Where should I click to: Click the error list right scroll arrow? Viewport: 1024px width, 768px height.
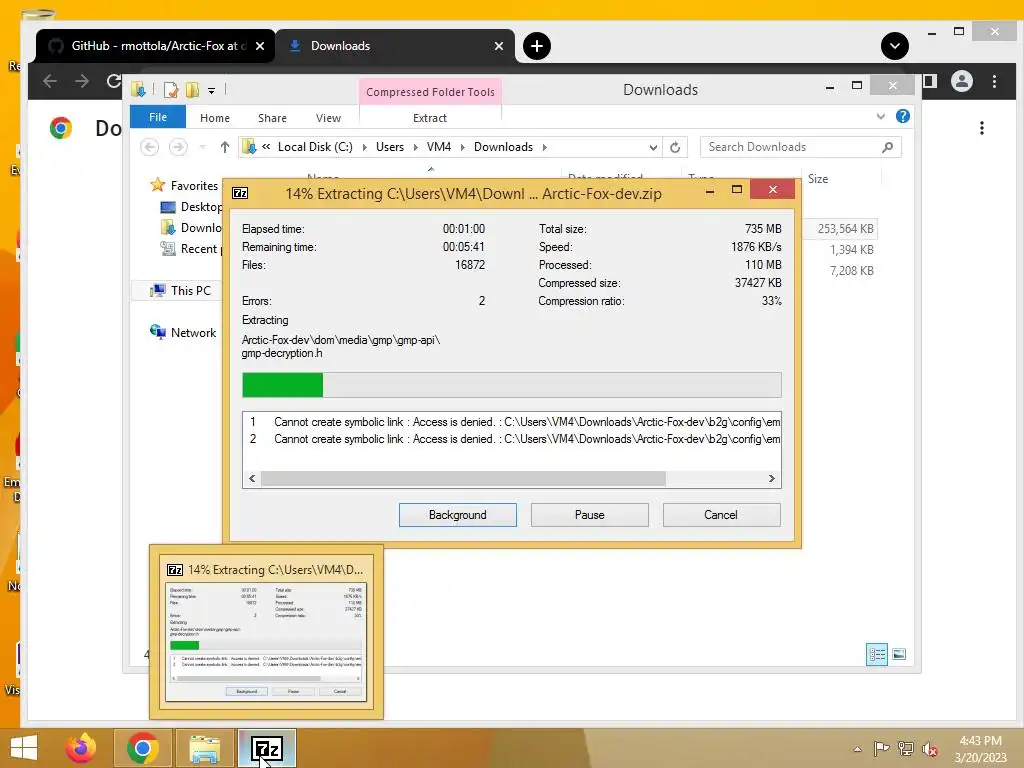point(771,478)
